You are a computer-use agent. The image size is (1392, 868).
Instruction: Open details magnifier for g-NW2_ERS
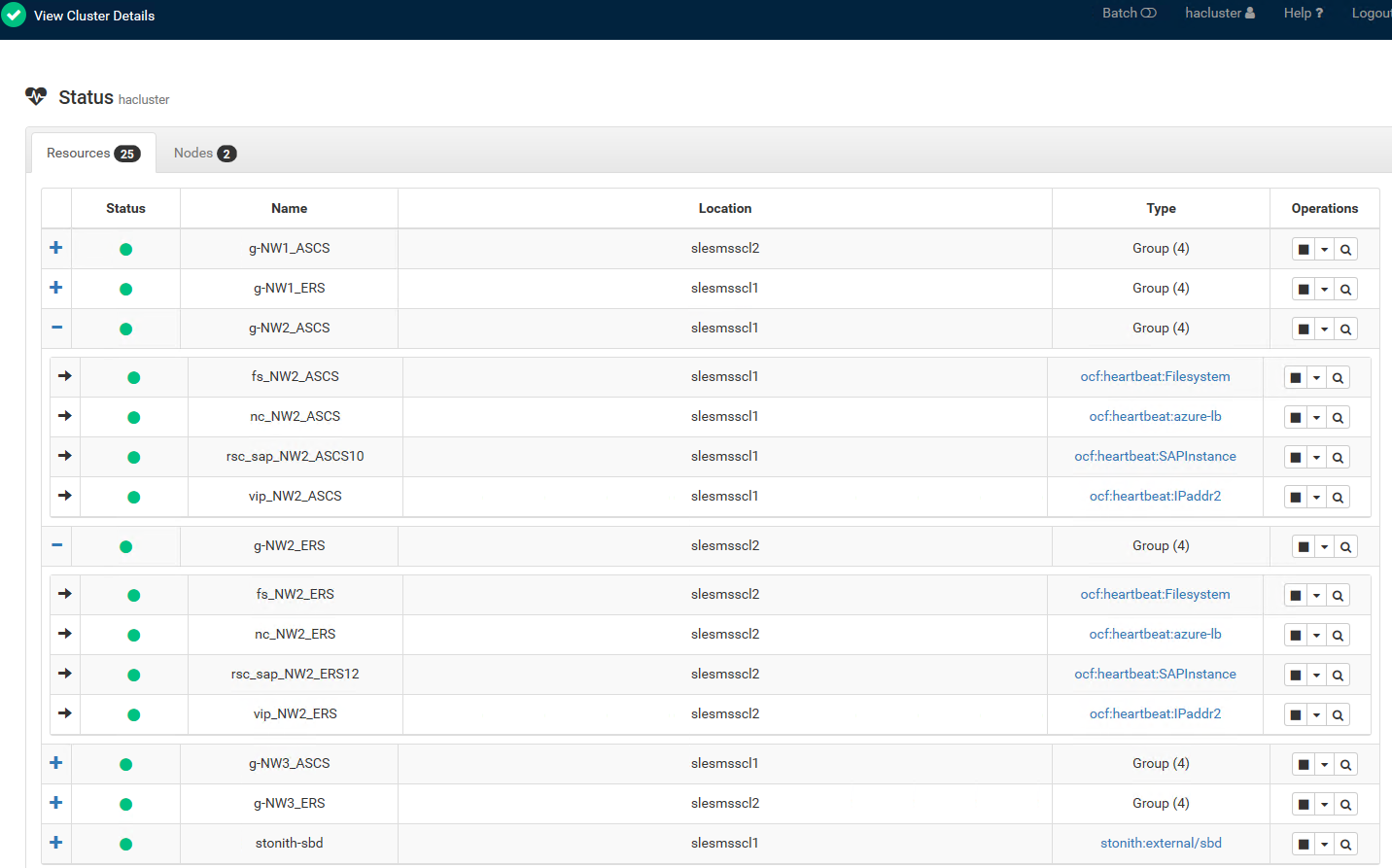(x=1345, y=547)
